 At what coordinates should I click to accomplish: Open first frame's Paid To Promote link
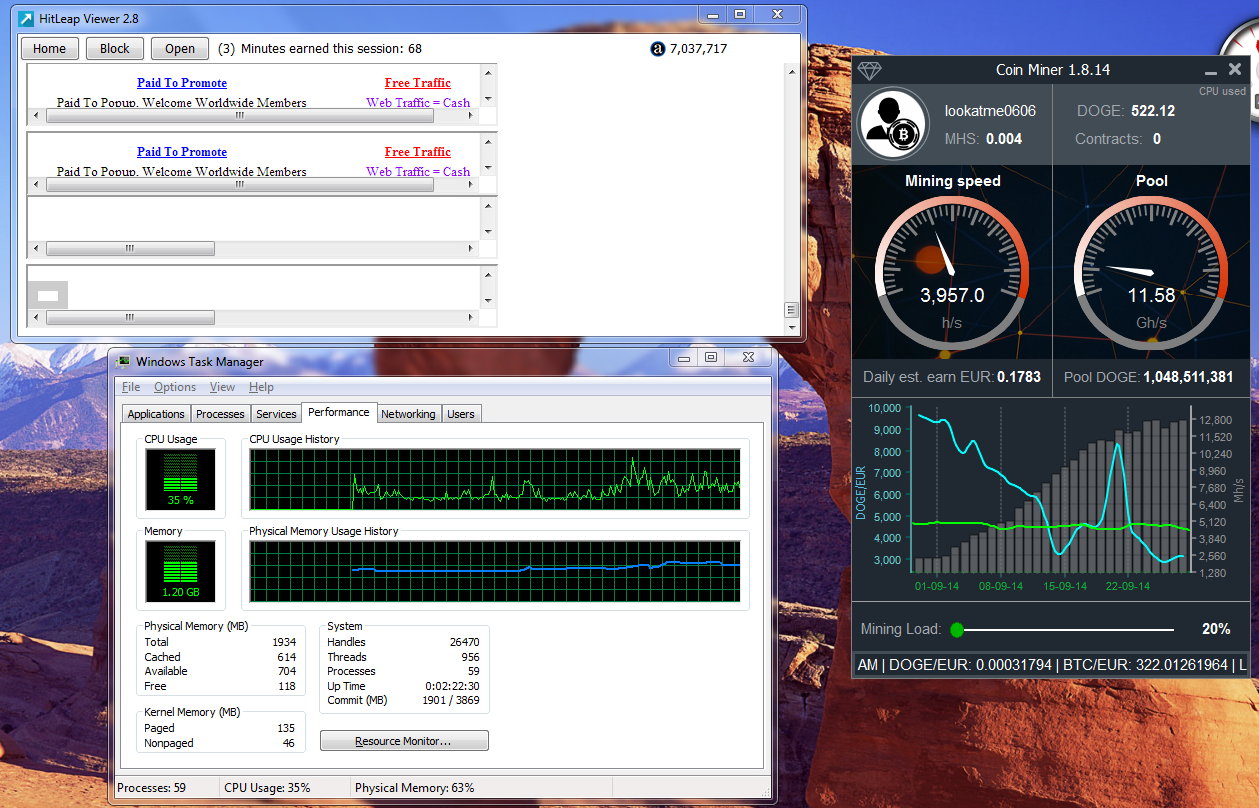182,83
